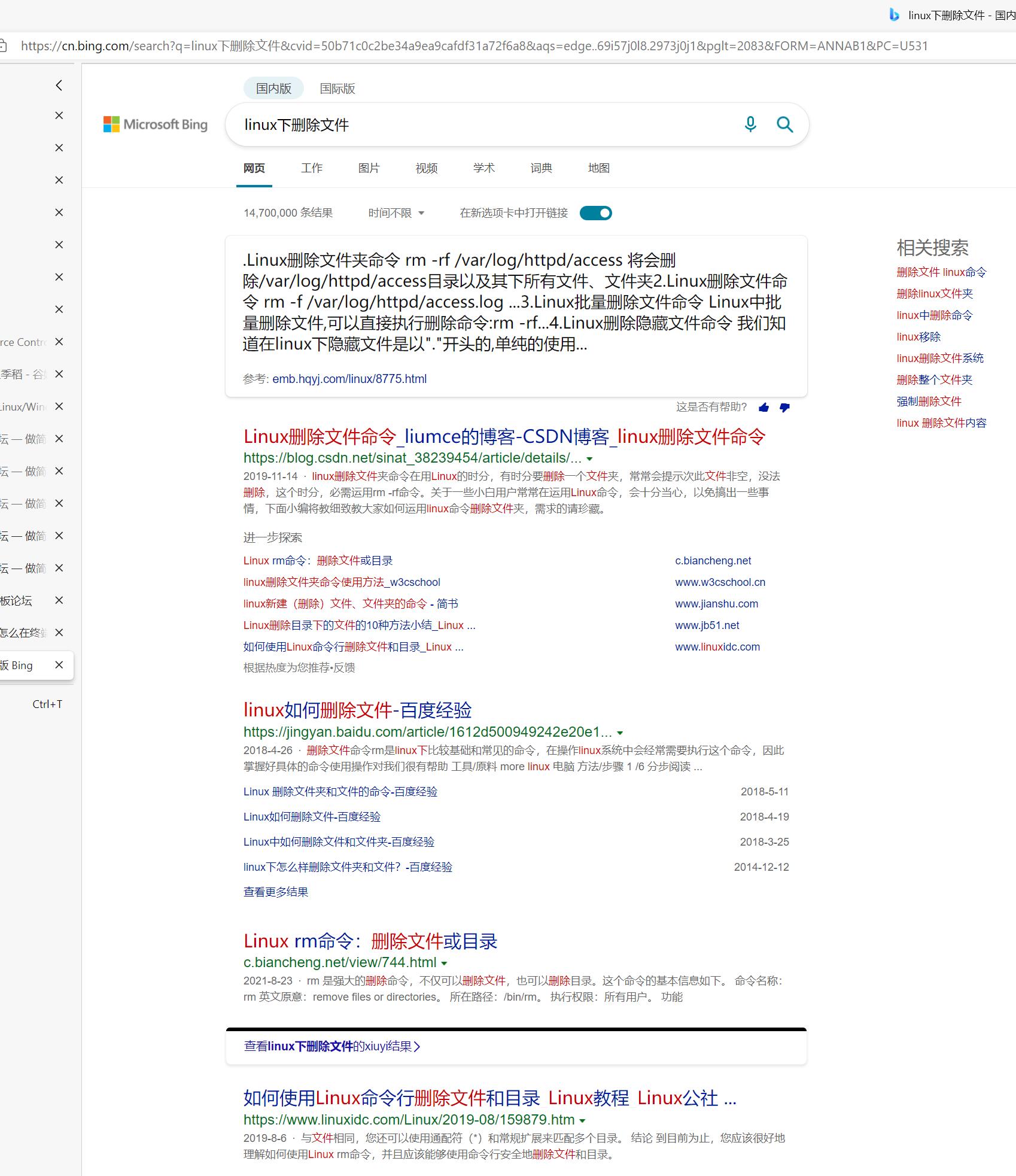Click the site info icon before the URL
The height and width of the screenshot is (1176, 1016).
(3, 46)
